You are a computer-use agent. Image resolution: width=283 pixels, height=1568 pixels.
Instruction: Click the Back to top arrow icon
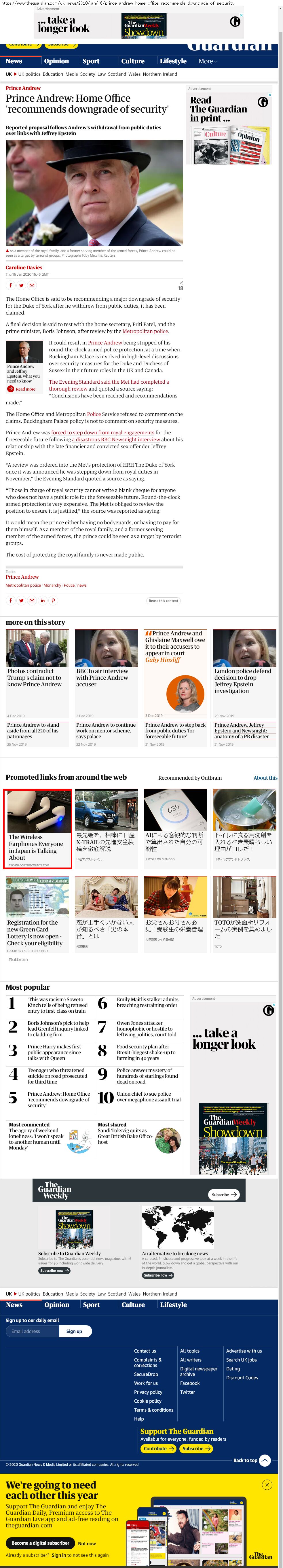[x=265, y=1460]
